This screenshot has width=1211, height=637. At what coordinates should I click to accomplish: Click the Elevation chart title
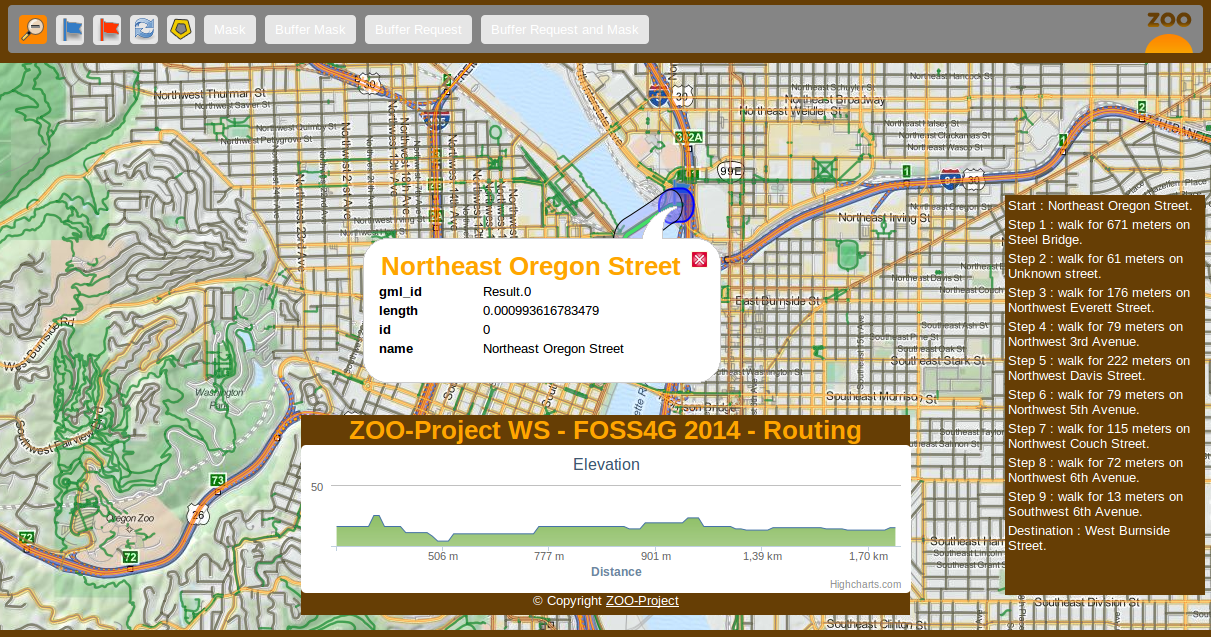[606, 464]
